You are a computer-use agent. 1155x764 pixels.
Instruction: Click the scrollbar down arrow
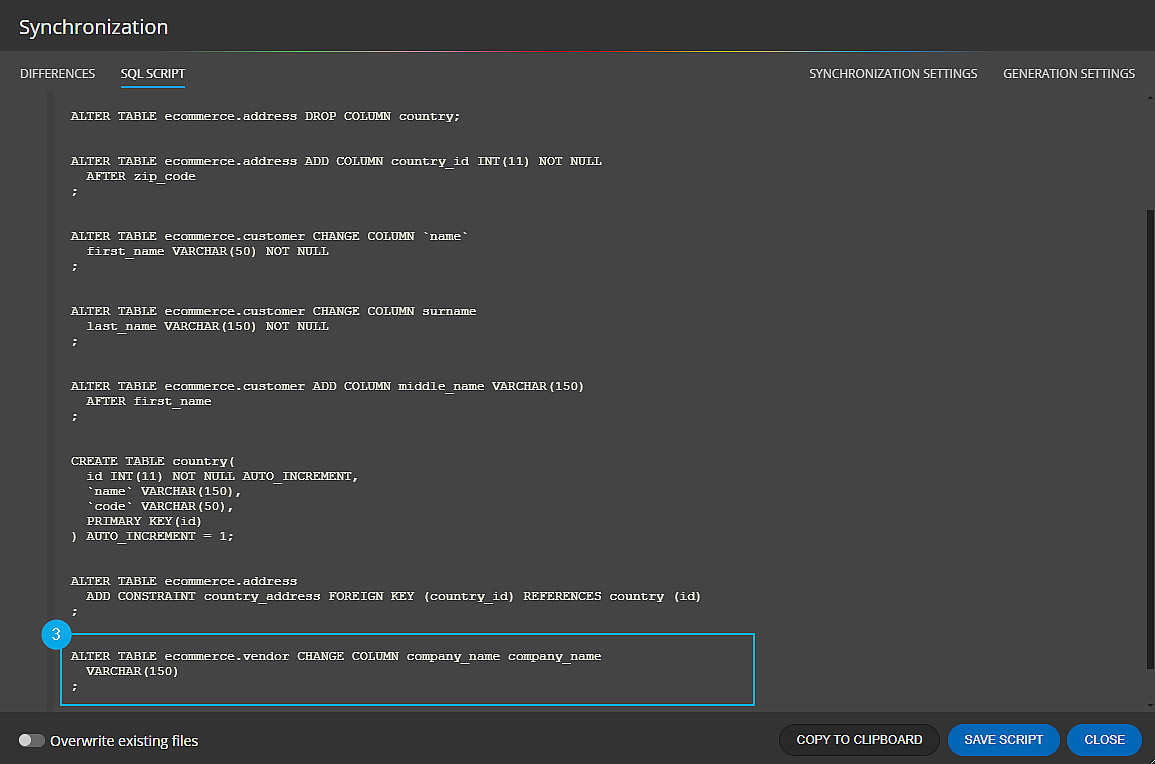[1150, 706]
